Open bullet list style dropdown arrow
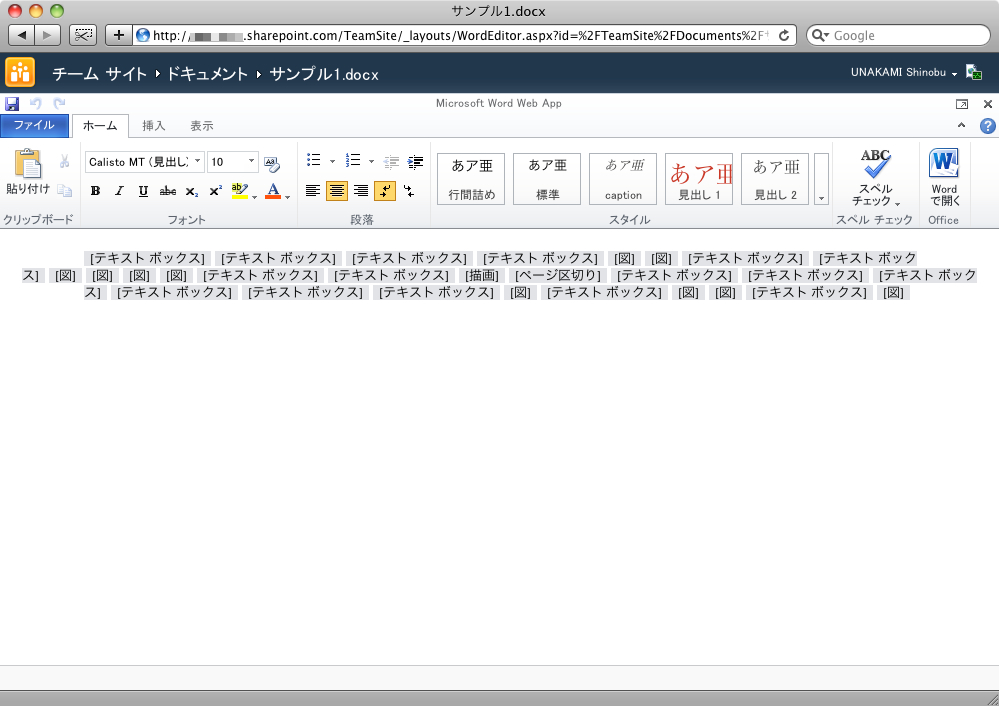Screen dimensions: 999x706 point(332,161)
